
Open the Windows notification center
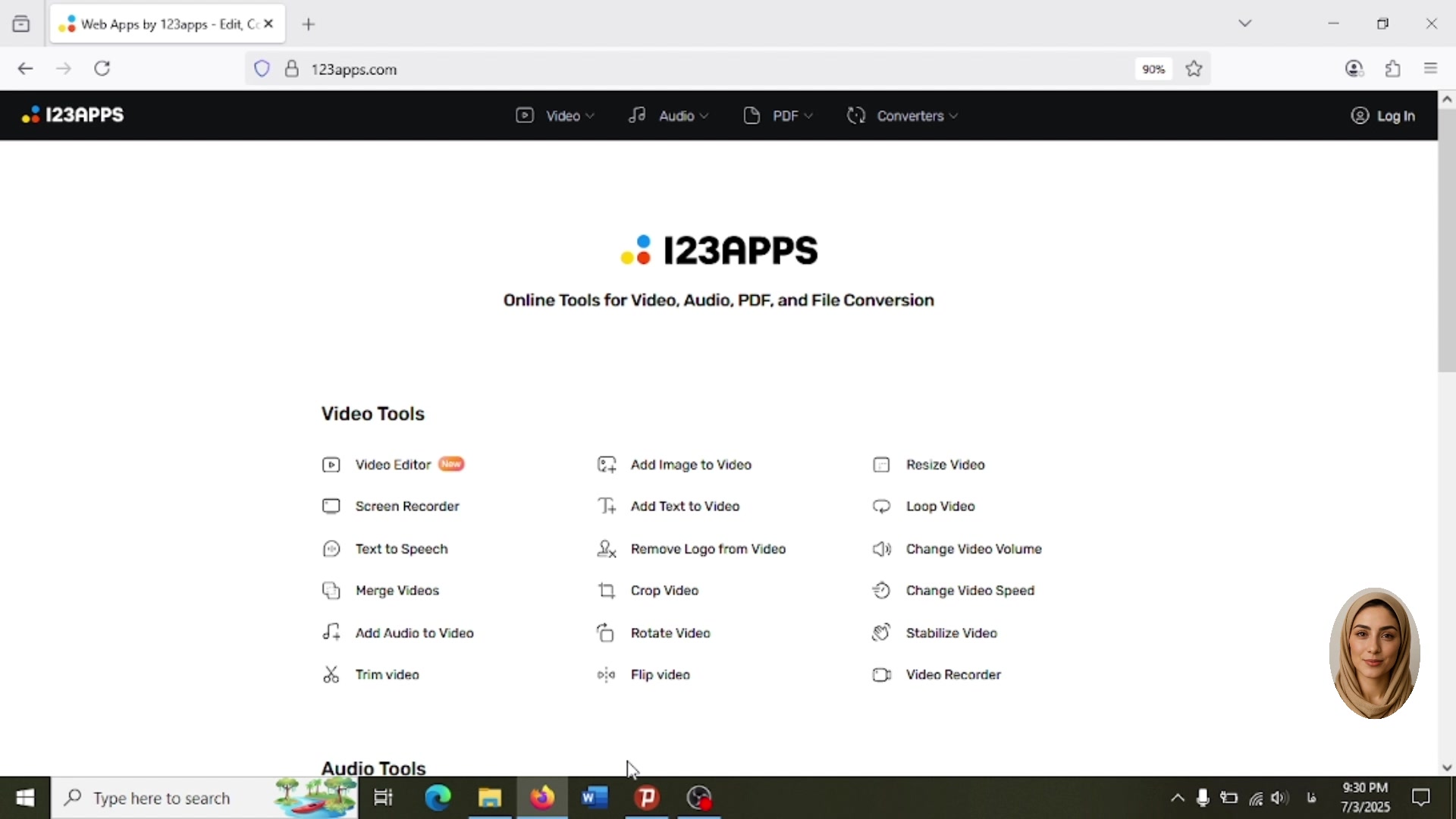[1421, 798]
